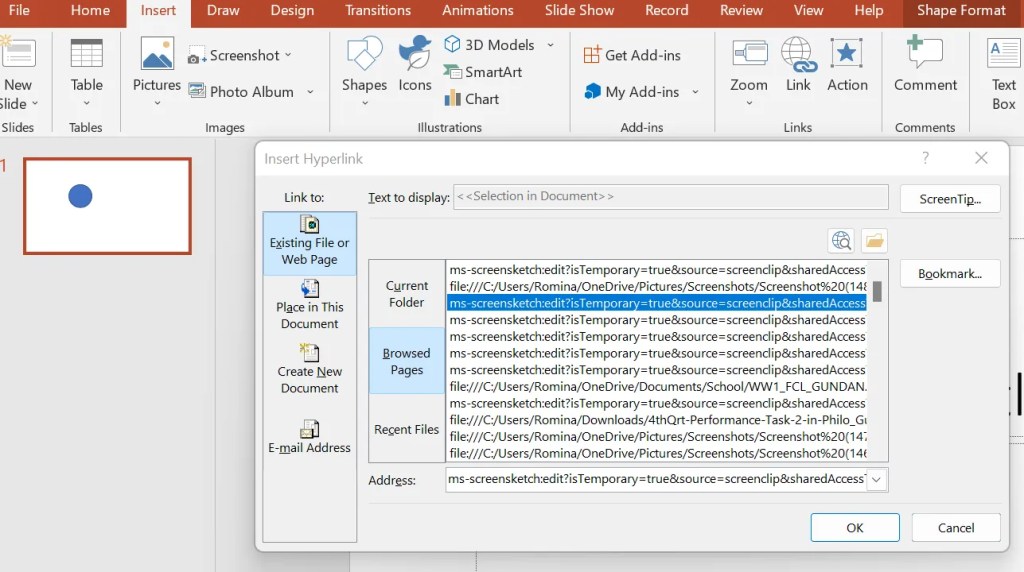Click the Browse for File folder icon
Image resolution: width=1024 pixels, height=572 pixels.
click(x=874, y=240)
